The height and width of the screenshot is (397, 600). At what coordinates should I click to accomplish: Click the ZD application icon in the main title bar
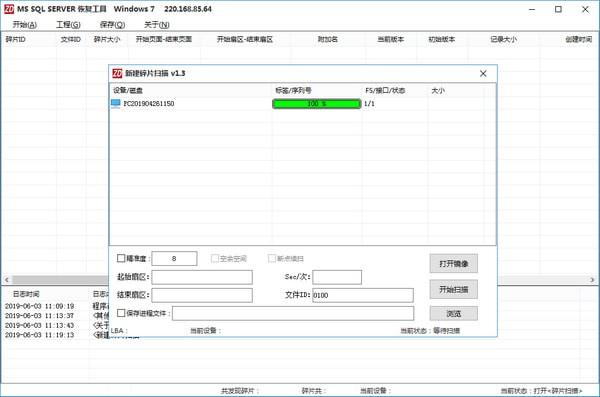9,9
